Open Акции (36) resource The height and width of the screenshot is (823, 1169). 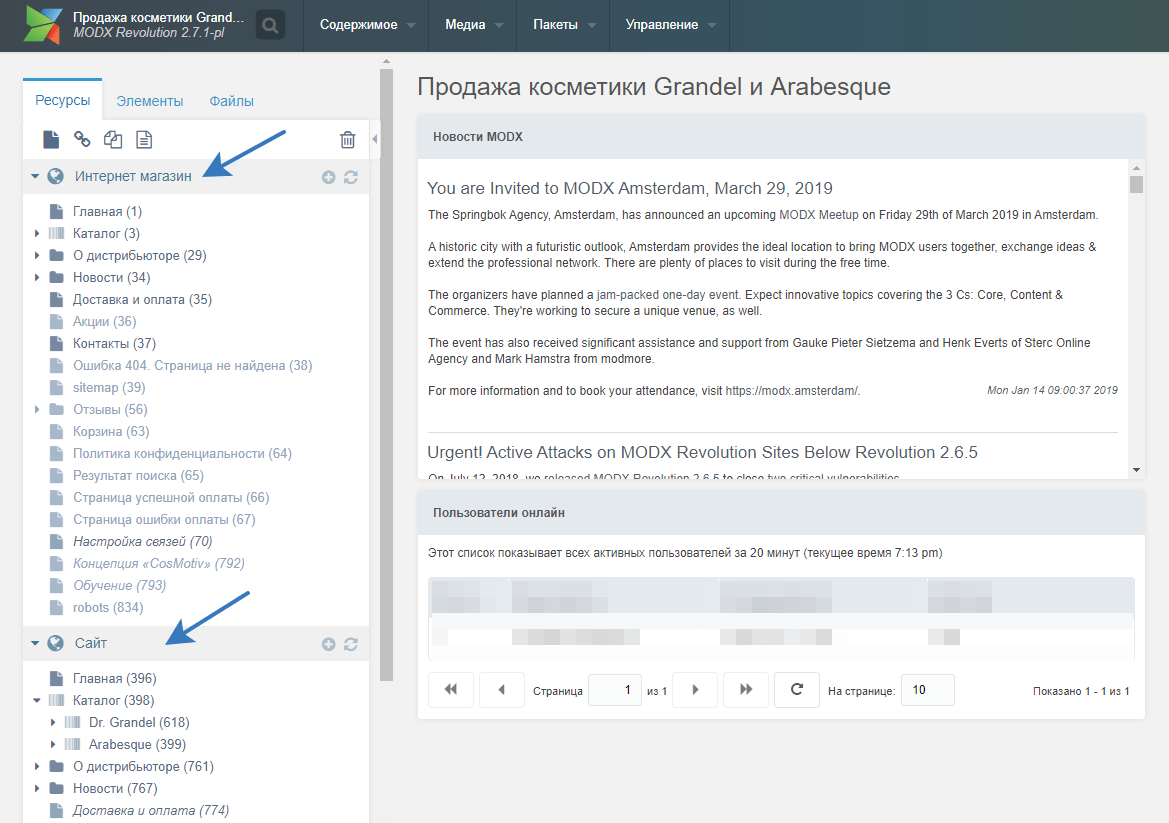[104, 321]
